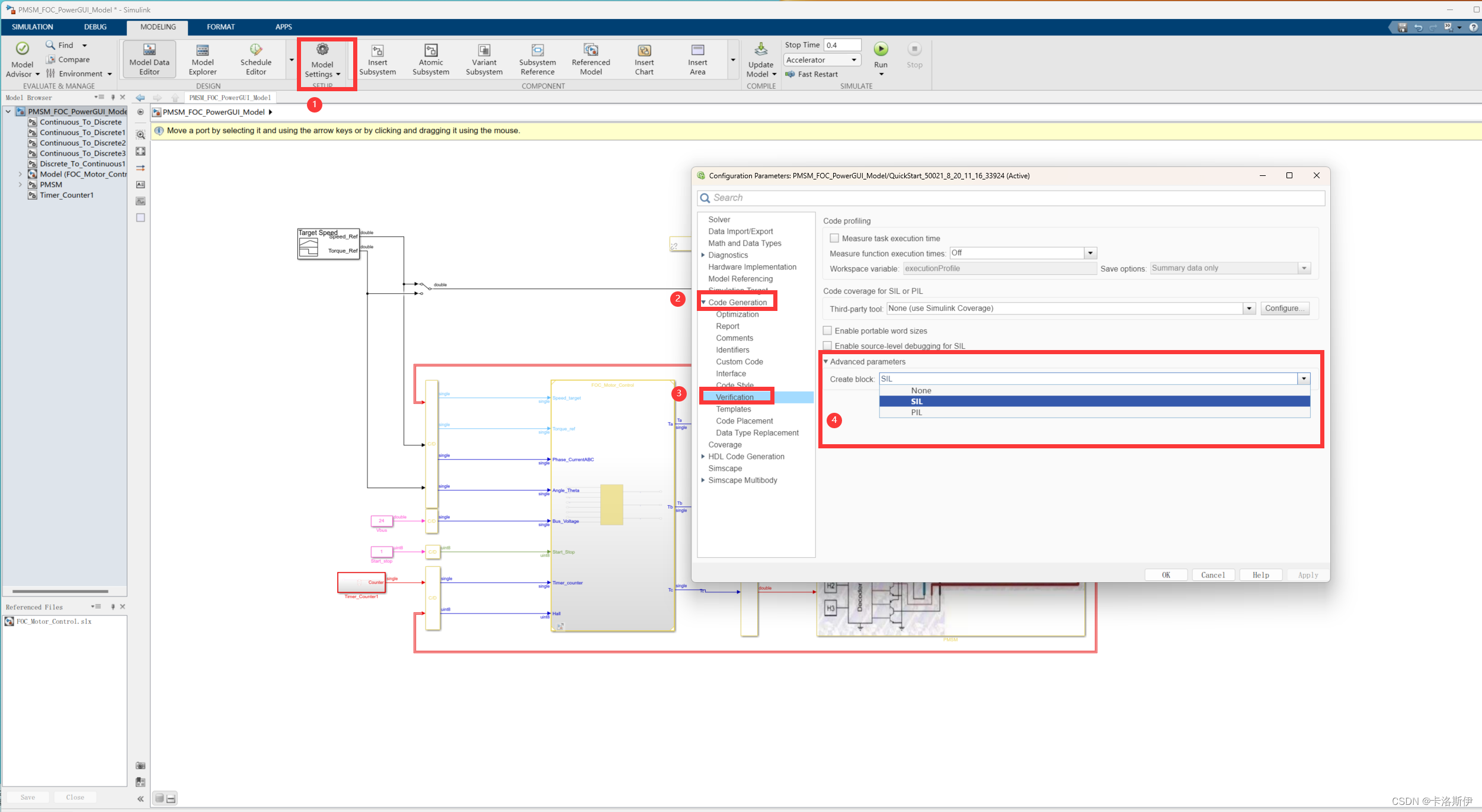Click Cancel in Configuration Parameters

[1213, 575]
